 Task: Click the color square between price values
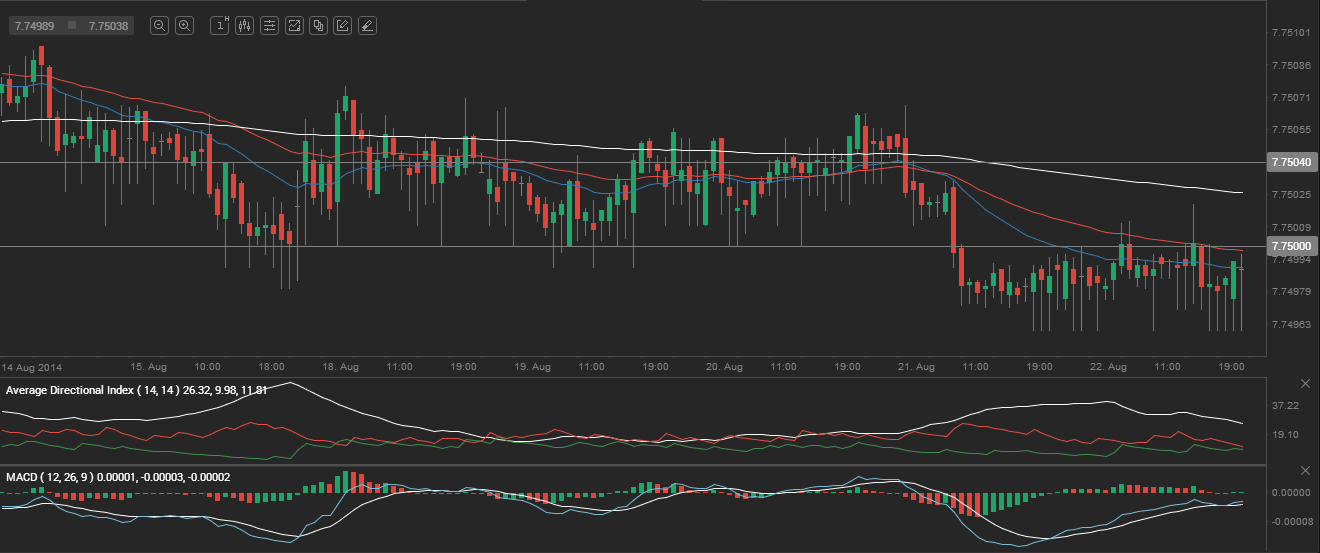point(72,26)
